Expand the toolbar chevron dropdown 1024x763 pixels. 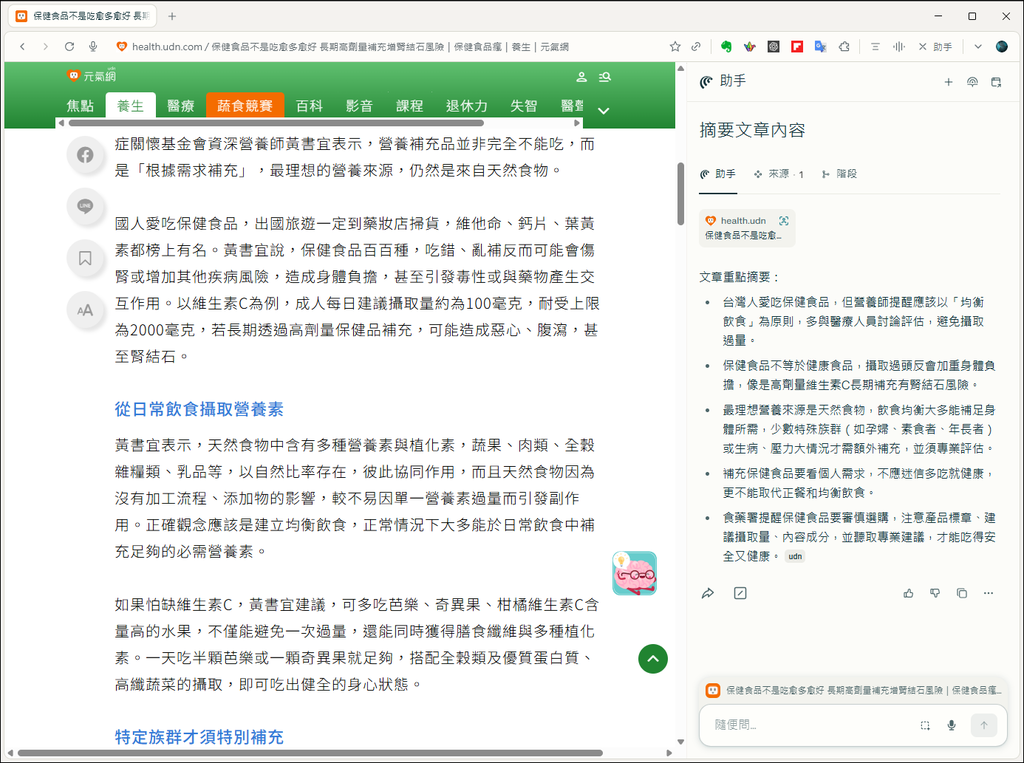pyautogui.click(x=978, y=46)
